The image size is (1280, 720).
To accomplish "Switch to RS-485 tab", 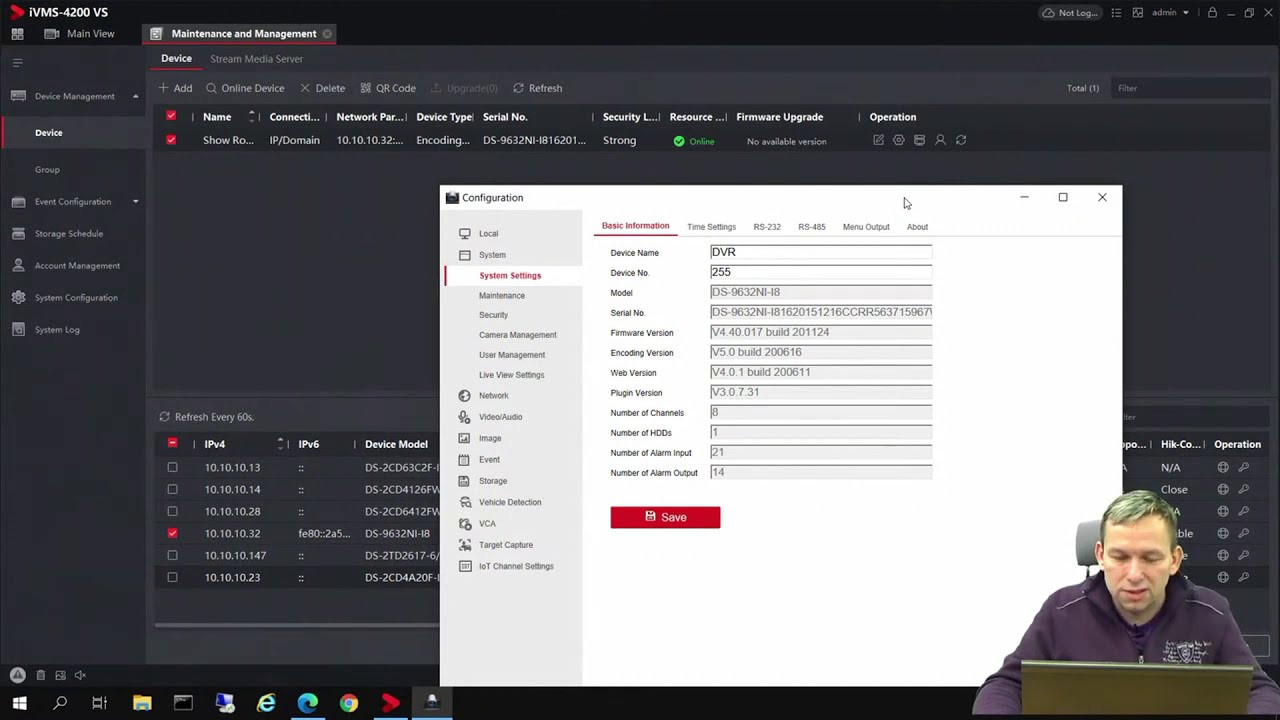I will coord(812,227).
